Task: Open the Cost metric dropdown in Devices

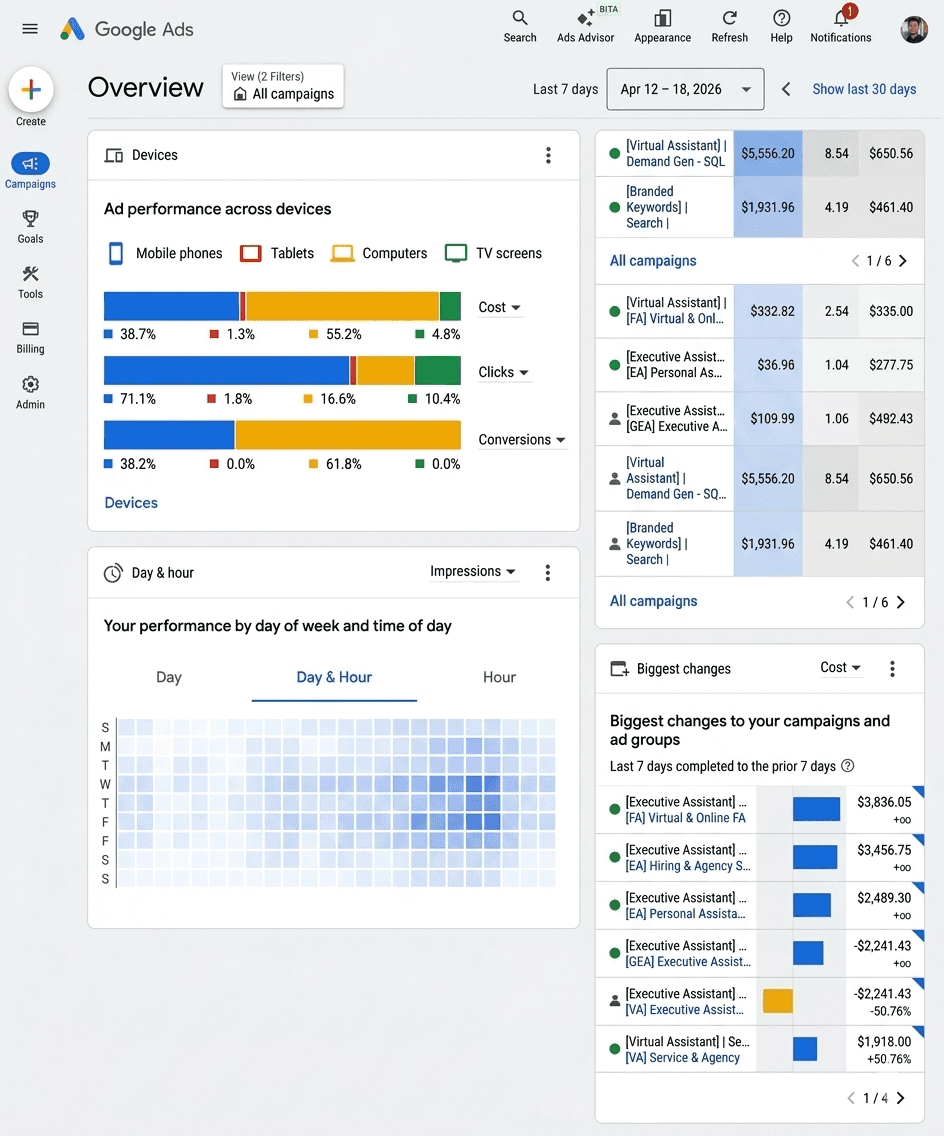Action: point(499,307)
